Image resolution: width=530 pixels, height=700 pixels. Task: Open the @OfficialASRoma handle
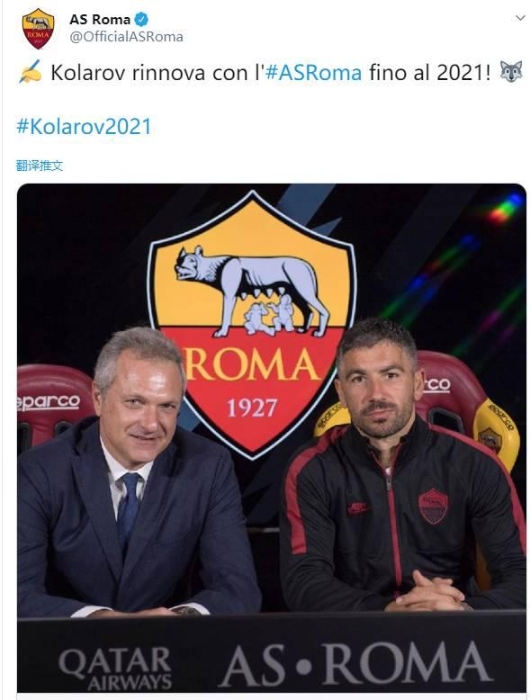tap(126, 37)
